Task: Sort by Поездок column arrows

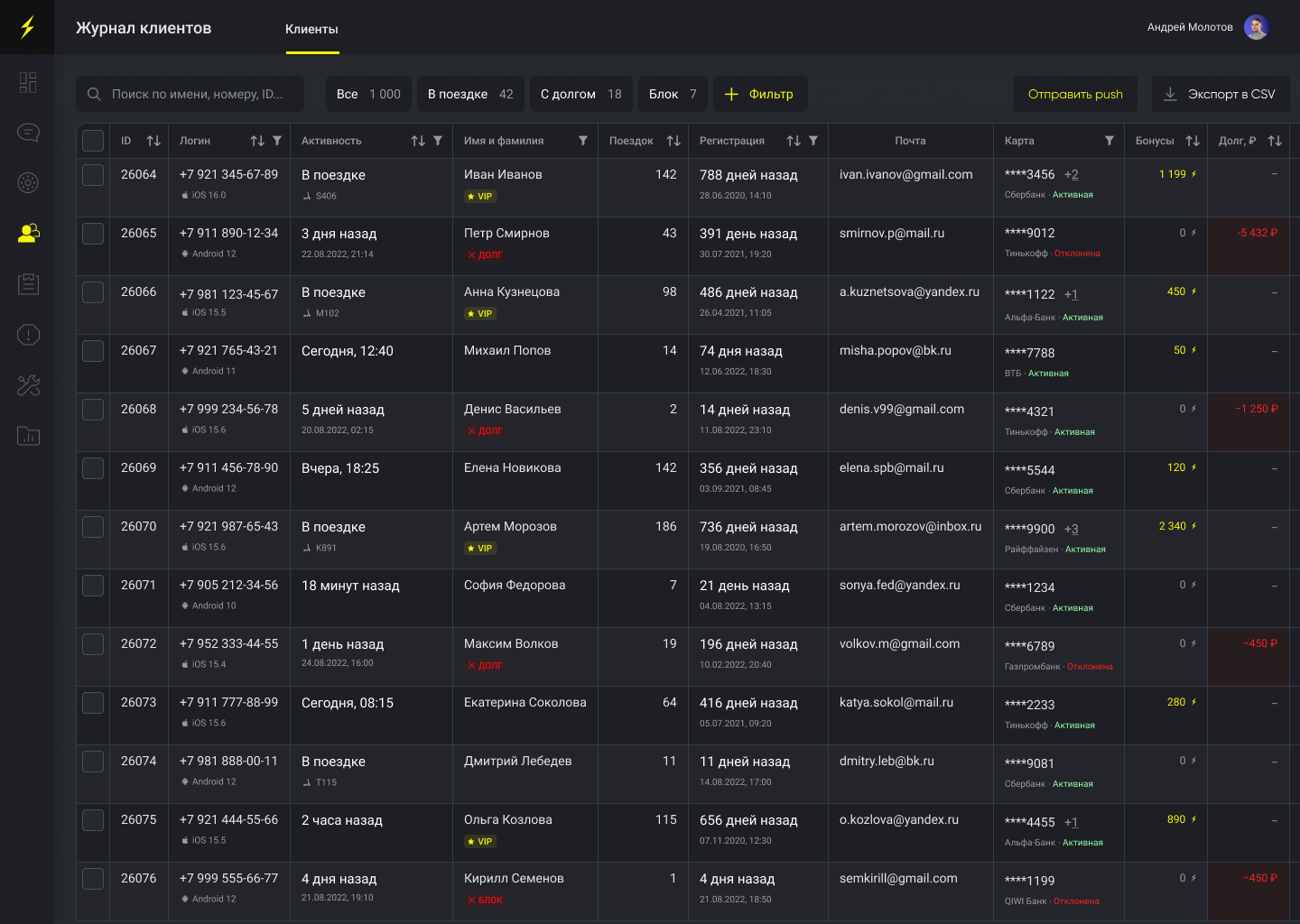Action: point(673,141)
